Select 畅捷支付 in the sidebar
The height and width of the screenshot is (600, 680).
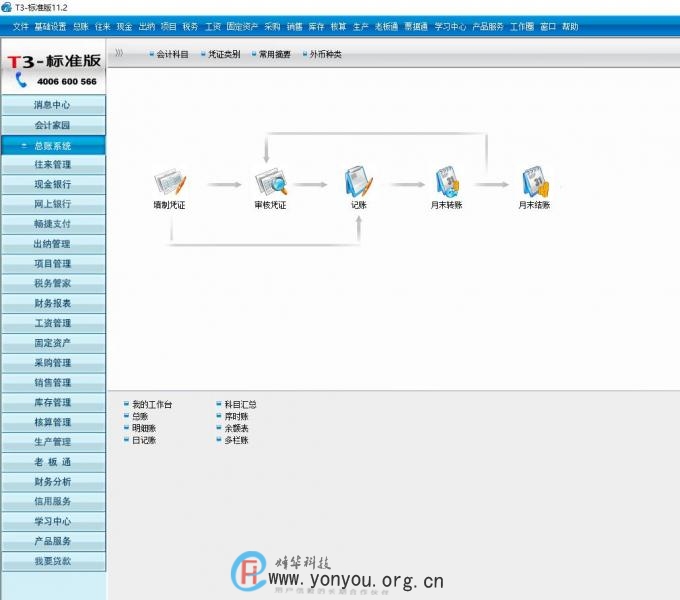pos(53,224)
